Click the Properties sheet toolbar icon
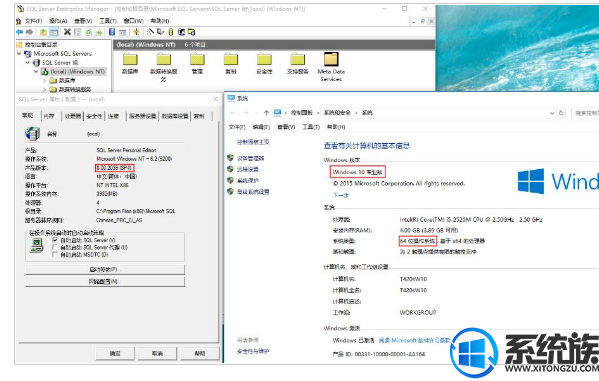599x381 pixels. tap(78, 32)
